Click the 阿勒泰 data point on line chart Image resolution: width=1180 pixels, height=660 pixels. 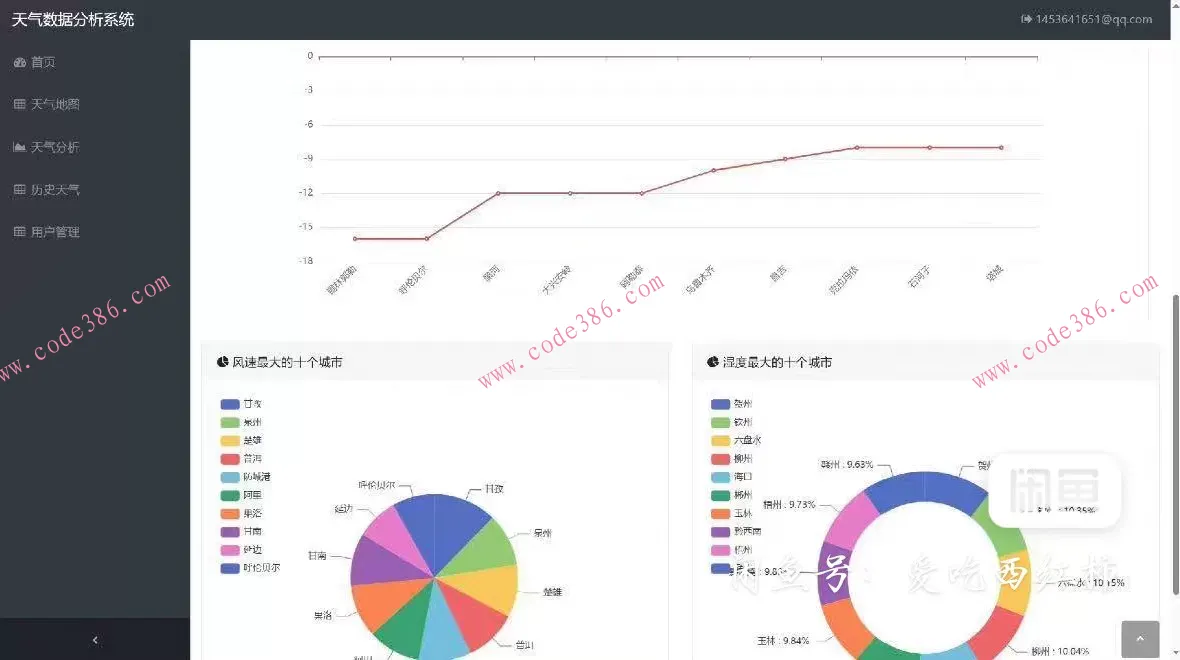pyautogui.click(x=642, y=193)
